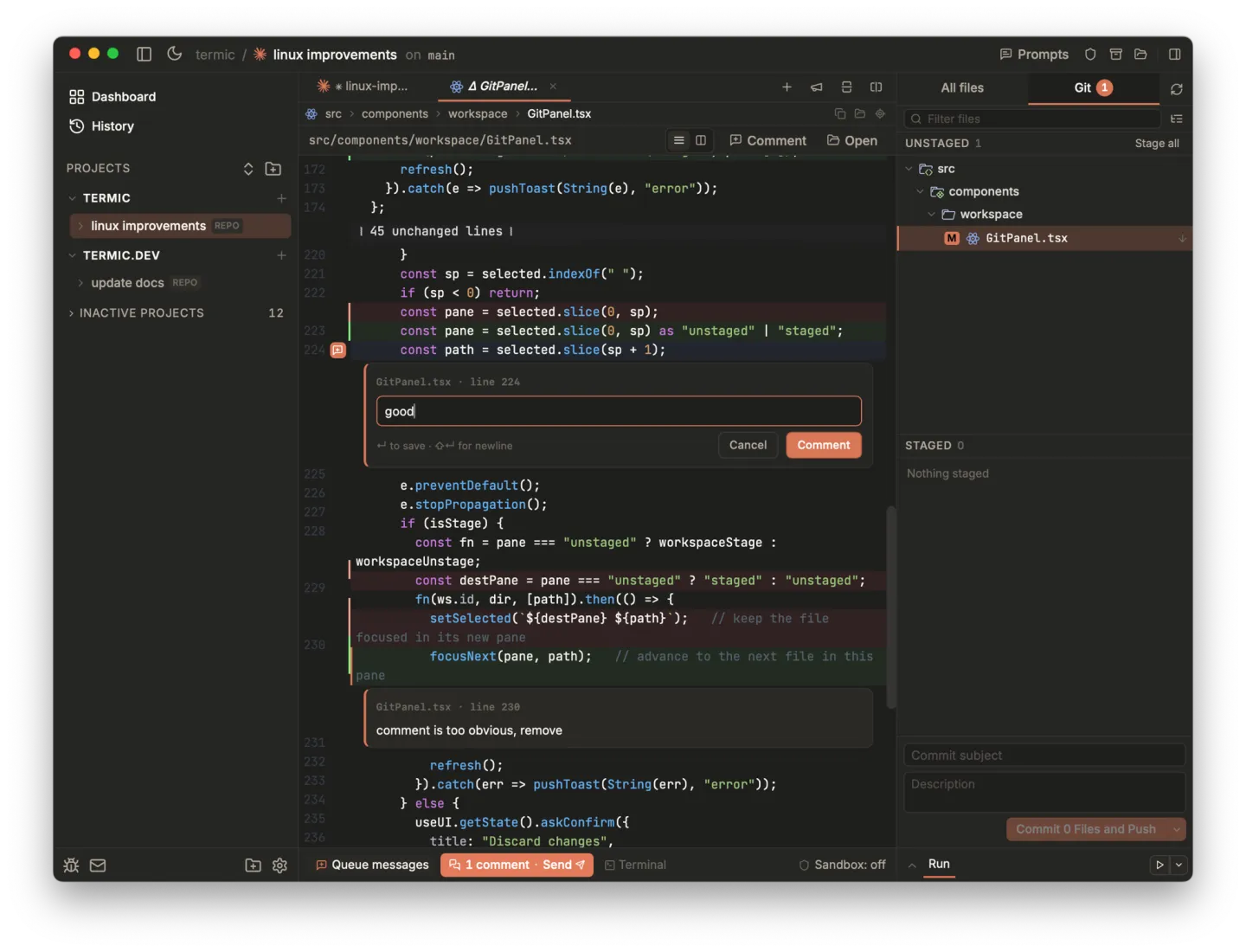Click the megaphone icon in tab bar
1246x952 pixels.
pyautogui.click(x=817, y=87)
